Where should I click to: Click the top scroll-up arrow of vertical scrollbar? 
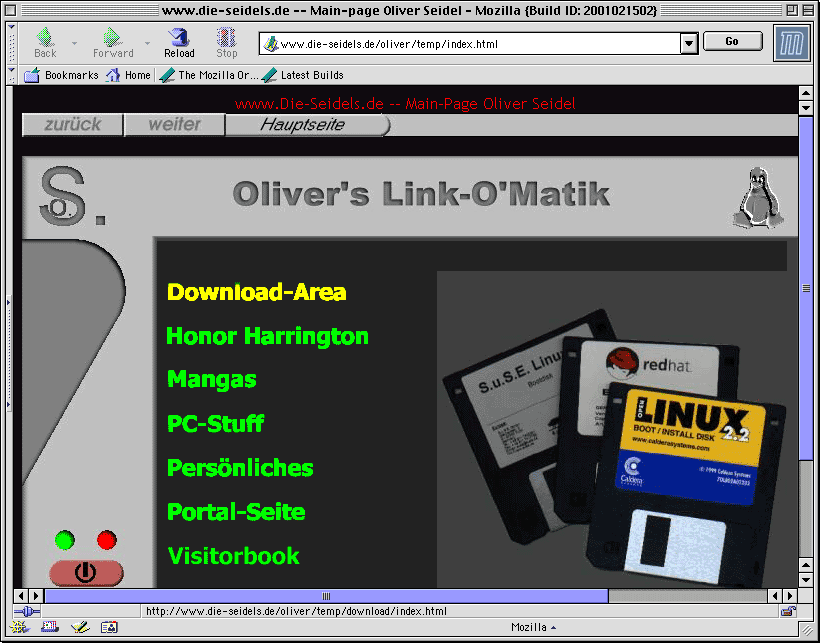[805, 94]
